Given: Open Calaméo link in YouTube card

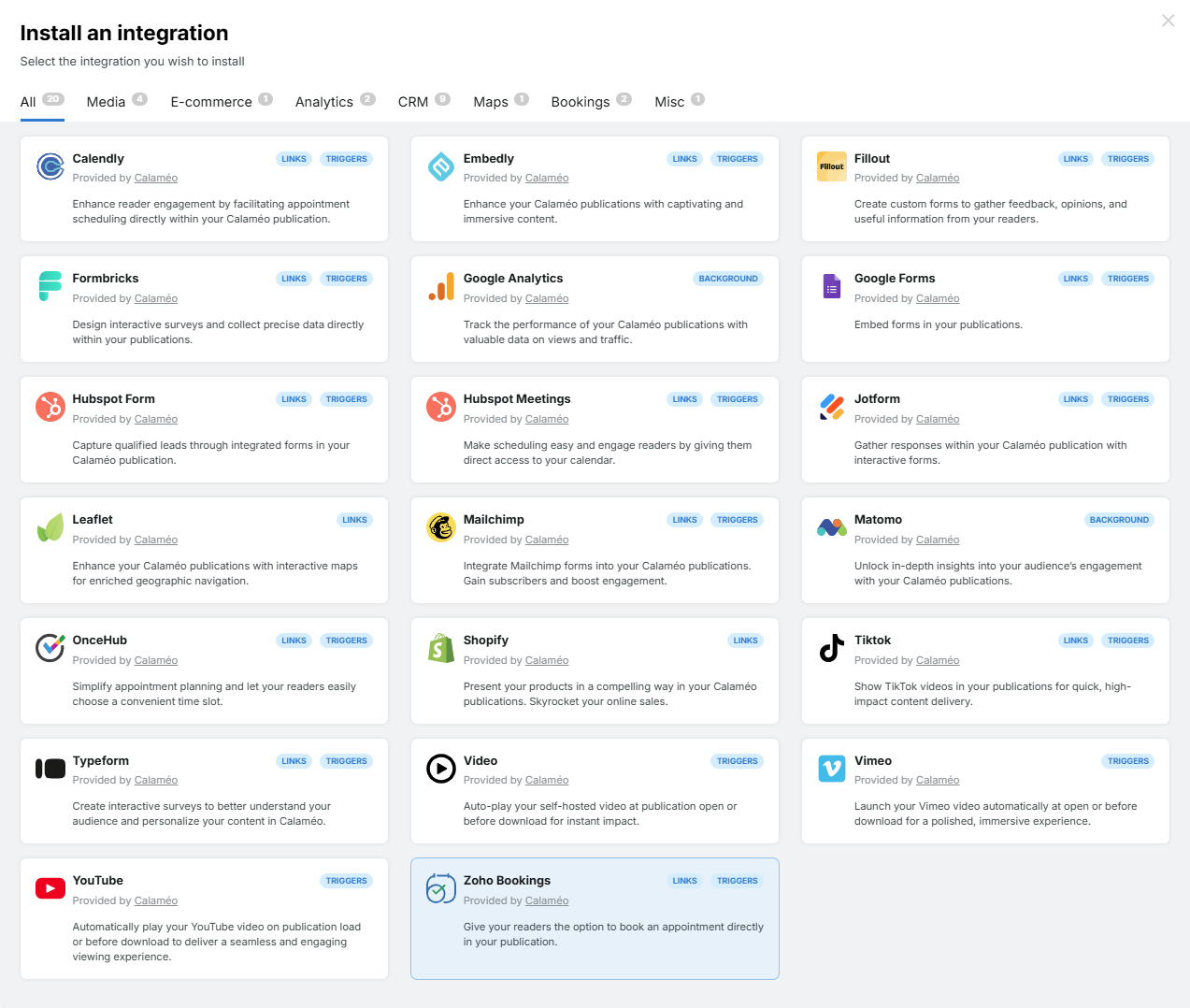Looking at the screenshot, I should 155,900.
